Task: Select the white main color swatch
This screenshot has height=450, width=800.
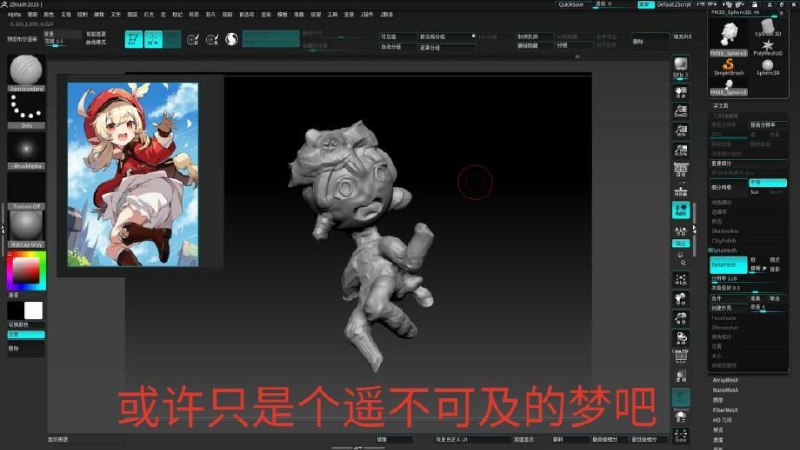Action: (34, 311)
